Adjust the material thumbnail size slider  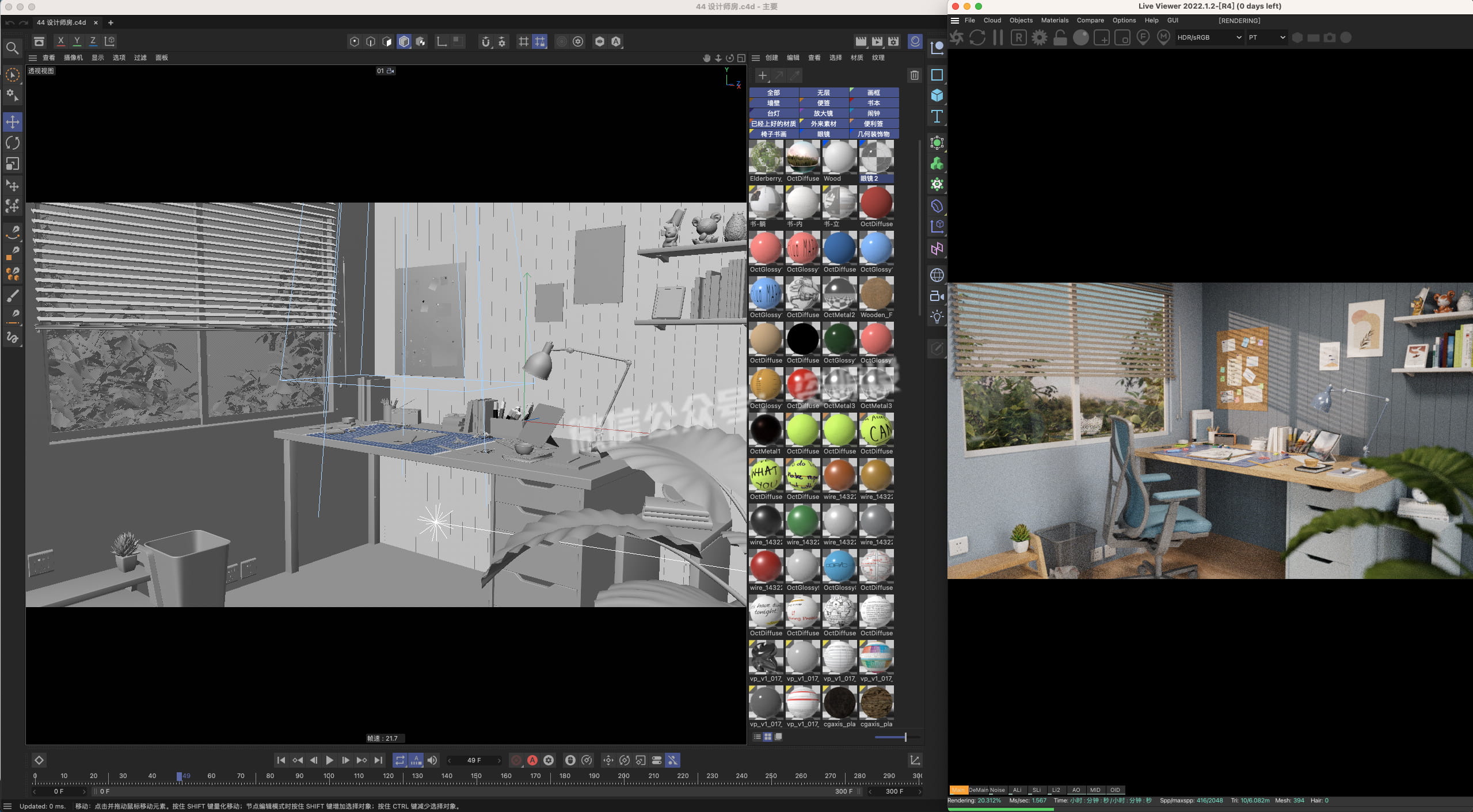click(x=905, y=737)
